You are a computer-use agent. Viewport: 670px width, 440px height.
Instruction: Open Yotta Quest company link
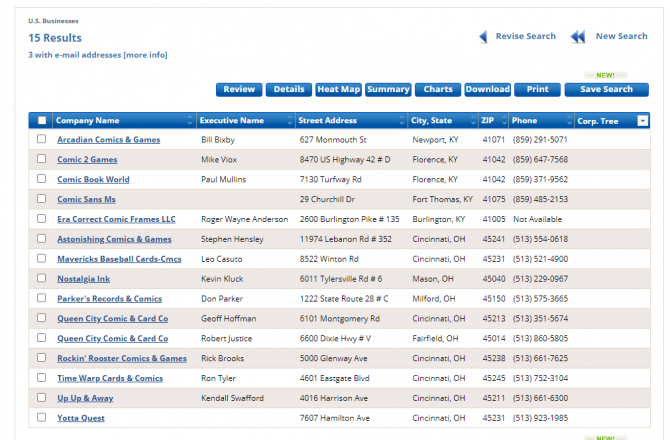pyautogui.click(x=81, y=418)
